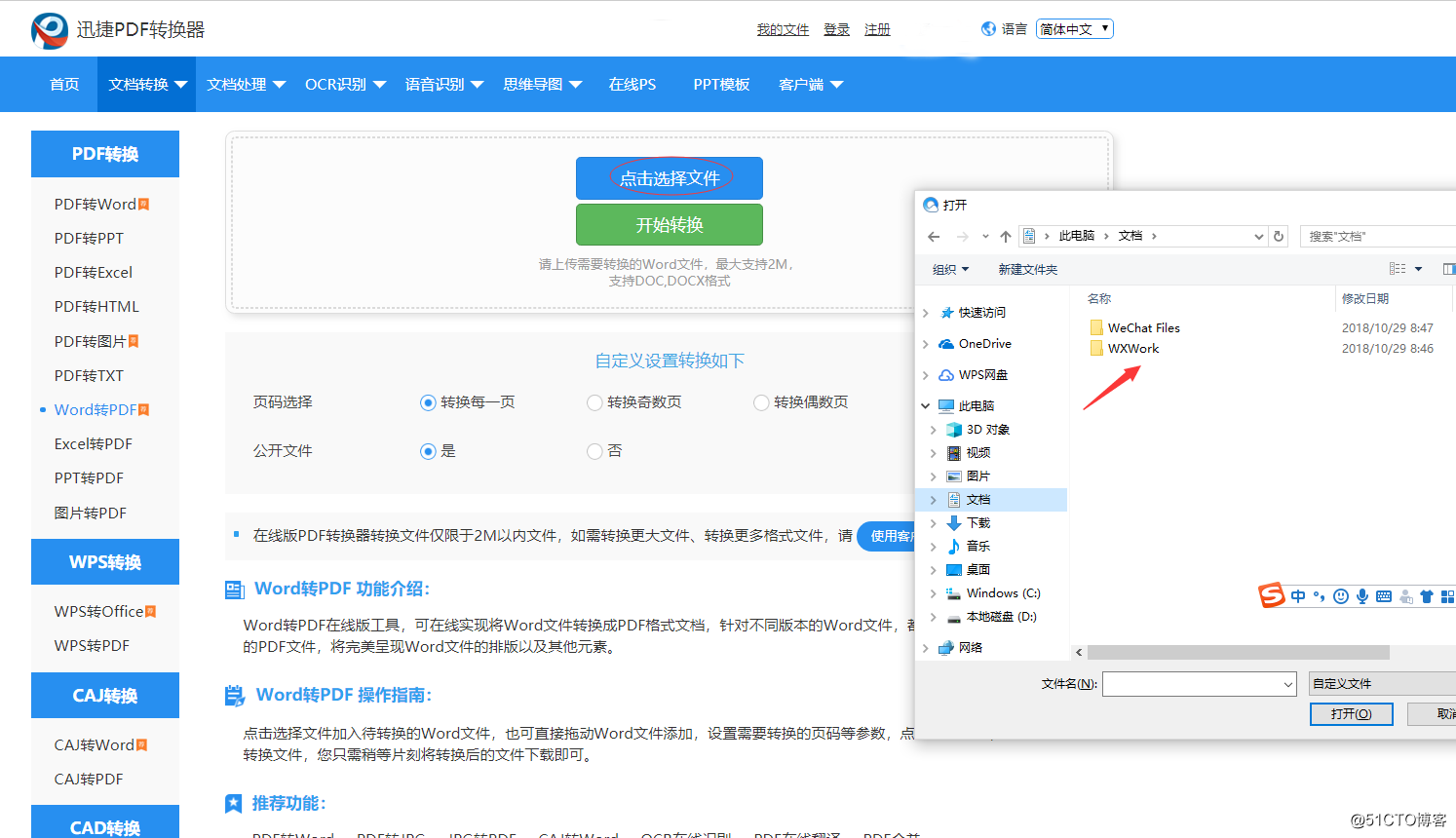Screen dimensions: 1456x838
Task: Change the view layout icon in dialog
Action: [1398, 269]
